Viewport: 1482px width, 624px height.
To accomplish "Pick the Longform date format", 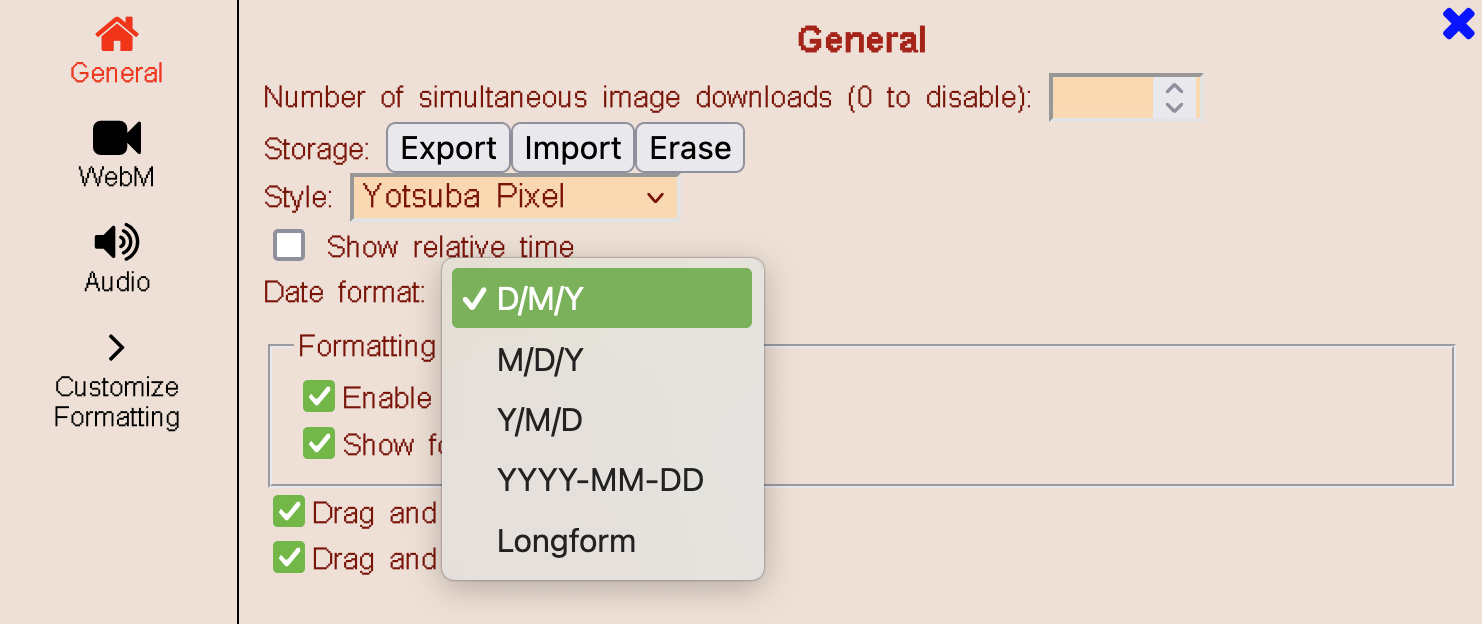I will click(x=566, y=541).
